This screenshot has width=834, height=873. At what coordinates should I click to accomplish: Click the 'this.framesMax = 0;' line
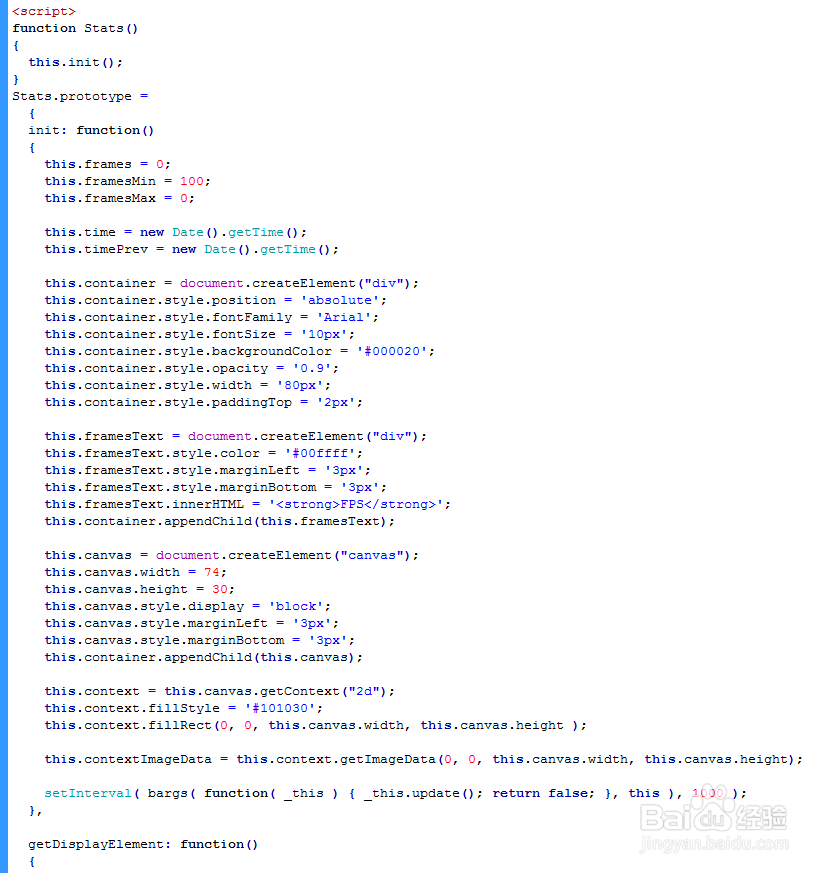pyautogui.click(x=120, y=198)
